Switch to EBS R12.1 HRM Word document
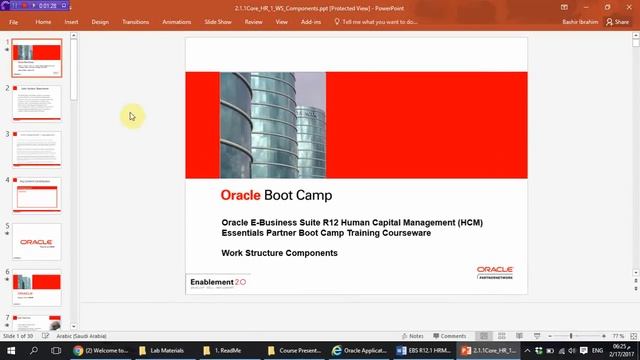Image resolution: width=640 pixels, height=360 pixels. pos(424,351)
